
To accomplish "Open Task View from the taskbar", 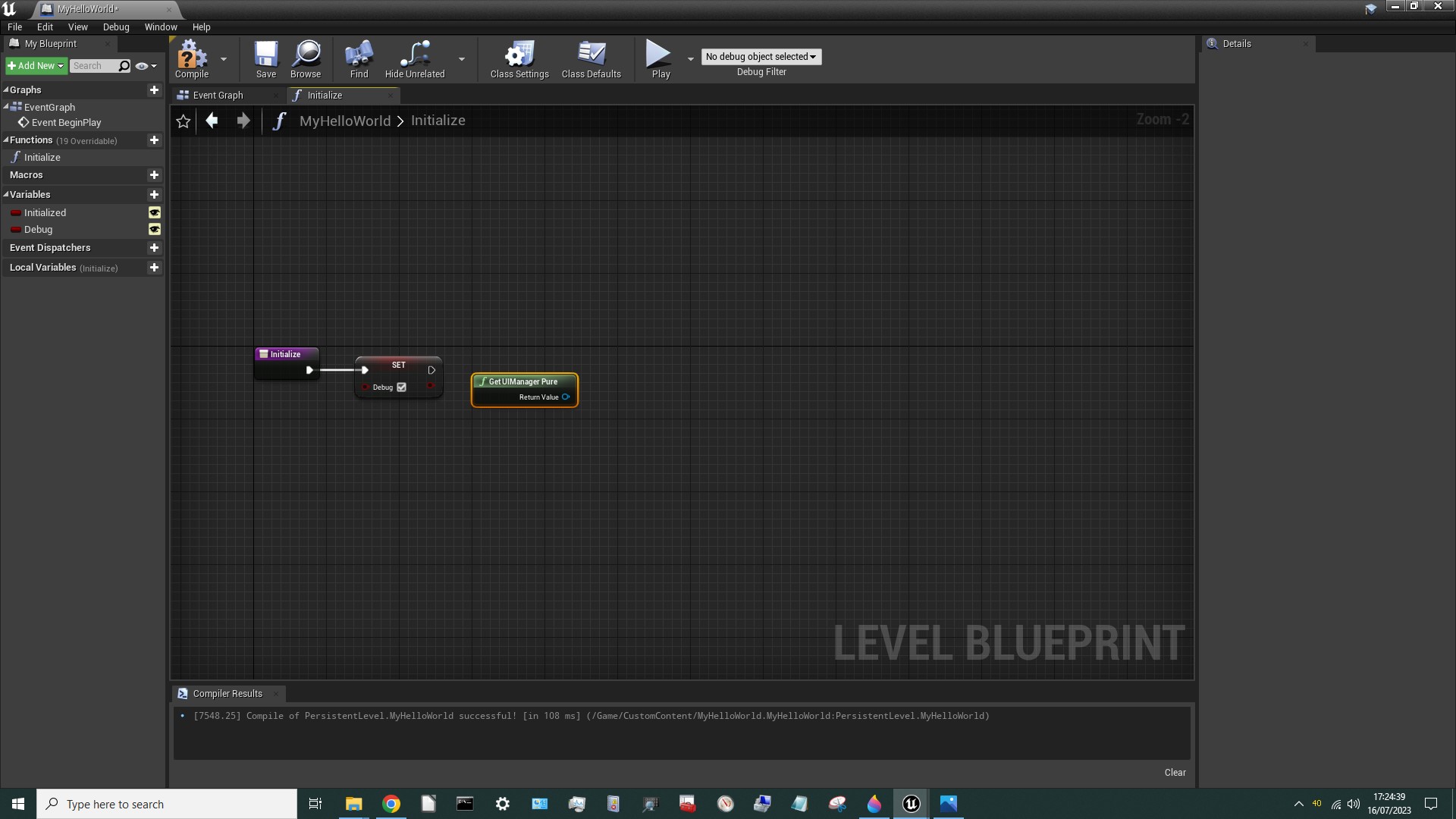I will (x=315, y=804).
